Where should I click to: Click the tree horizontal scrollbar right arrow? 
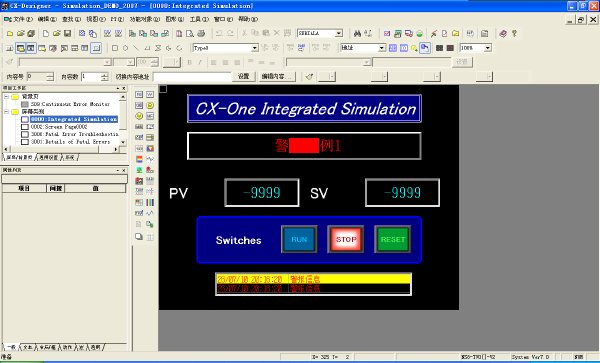(116, 149)
